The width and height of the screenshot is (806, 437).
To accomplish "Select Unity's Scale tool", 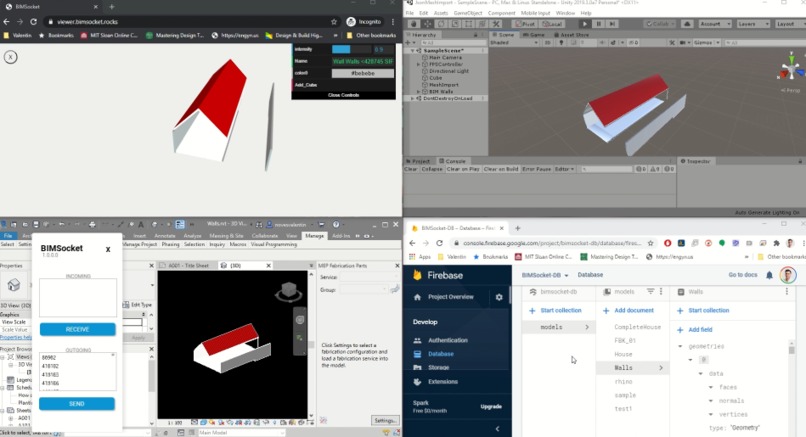I will click(455, 24).
